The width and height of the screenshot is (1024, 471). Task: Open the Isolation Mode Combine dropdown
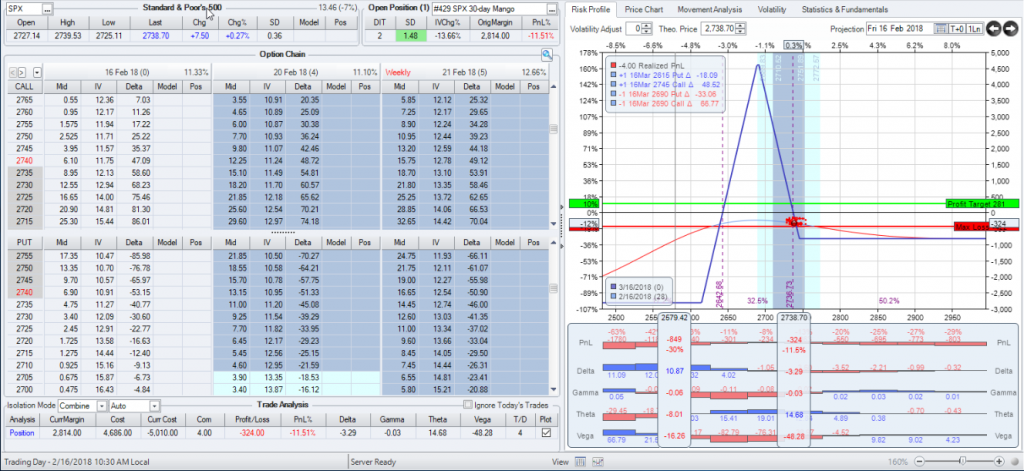(102, 406)
